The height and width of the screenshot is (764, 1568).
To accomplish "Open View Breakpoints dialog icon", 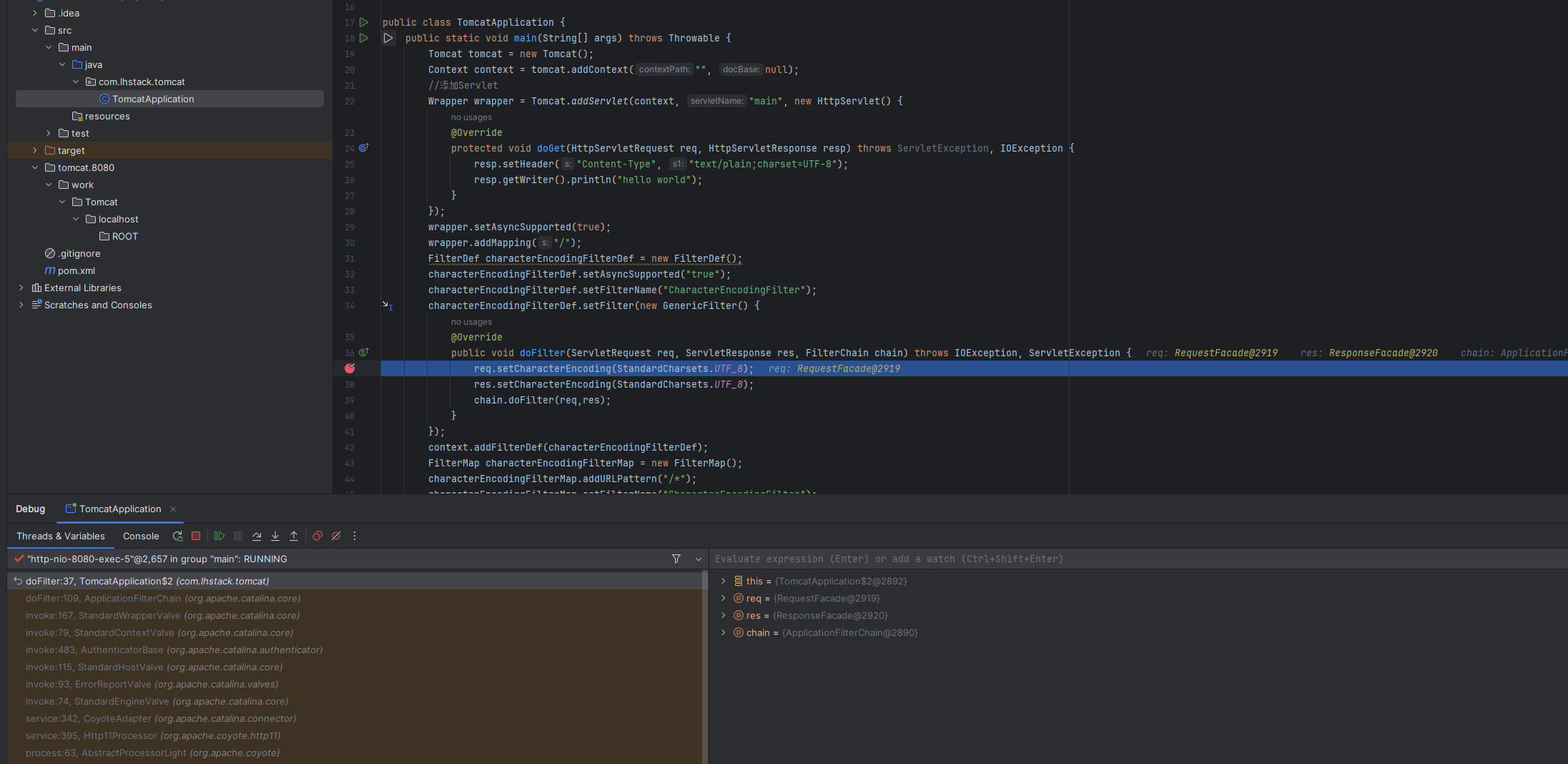I will 317,536.
